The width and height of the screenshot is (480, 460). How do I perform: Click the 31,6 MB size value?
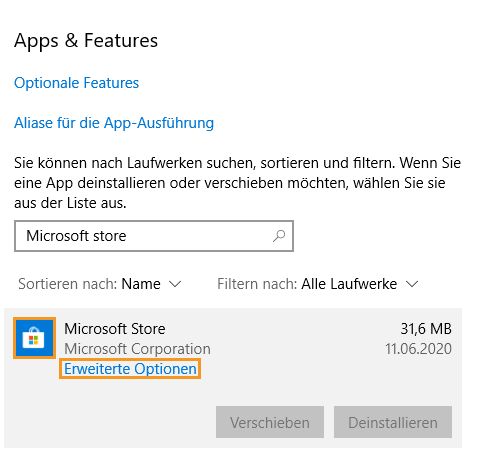tap(426, 329)
